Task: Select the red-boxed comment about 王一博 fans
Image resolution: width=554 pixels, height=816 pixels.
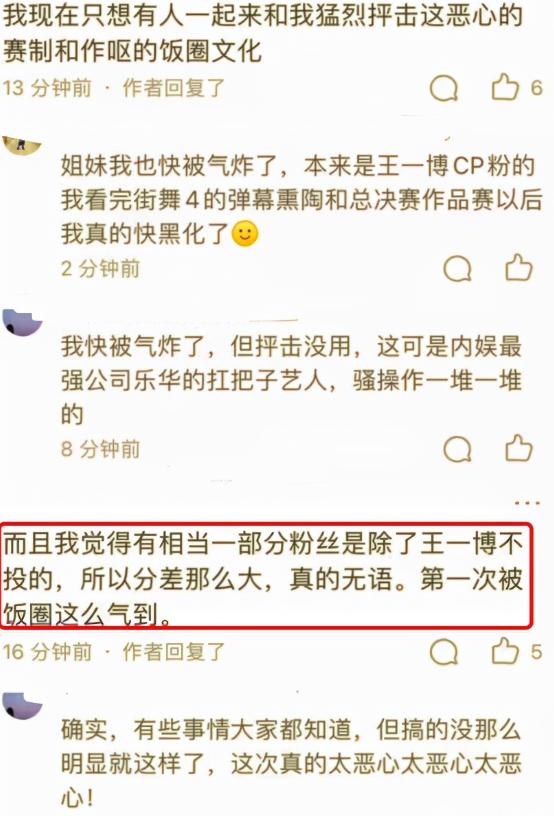Action: pos(265,577)
